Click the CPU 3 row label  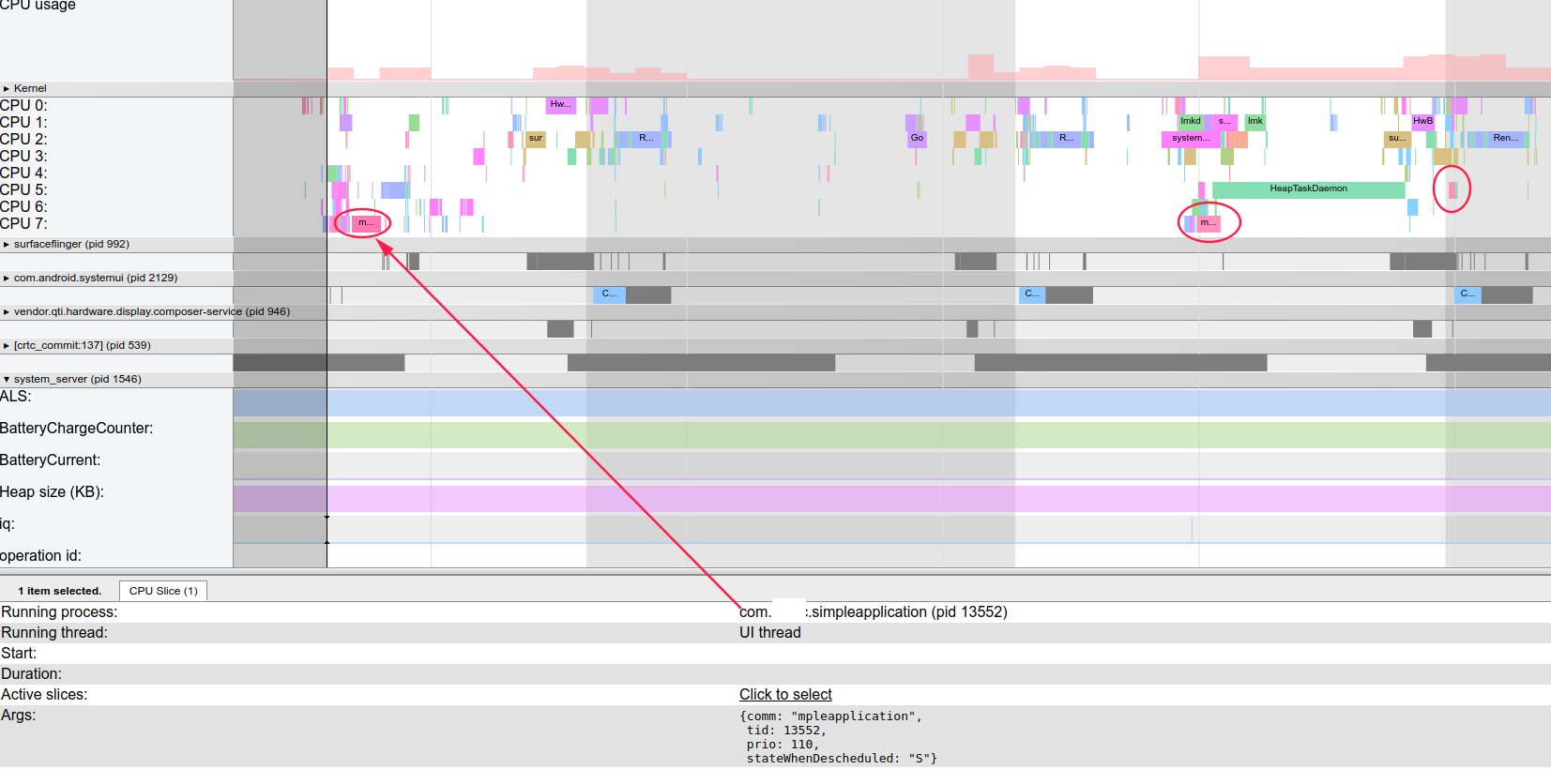tap(23, 157)
